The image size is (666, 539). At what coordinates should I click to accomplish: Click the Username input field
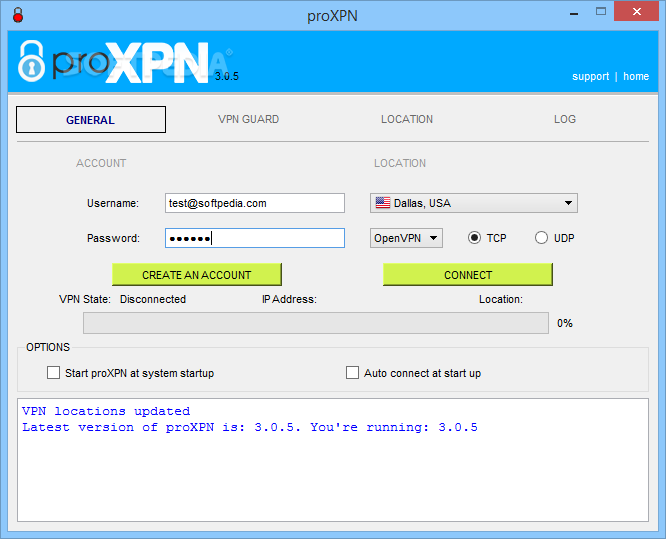(255, 203)
